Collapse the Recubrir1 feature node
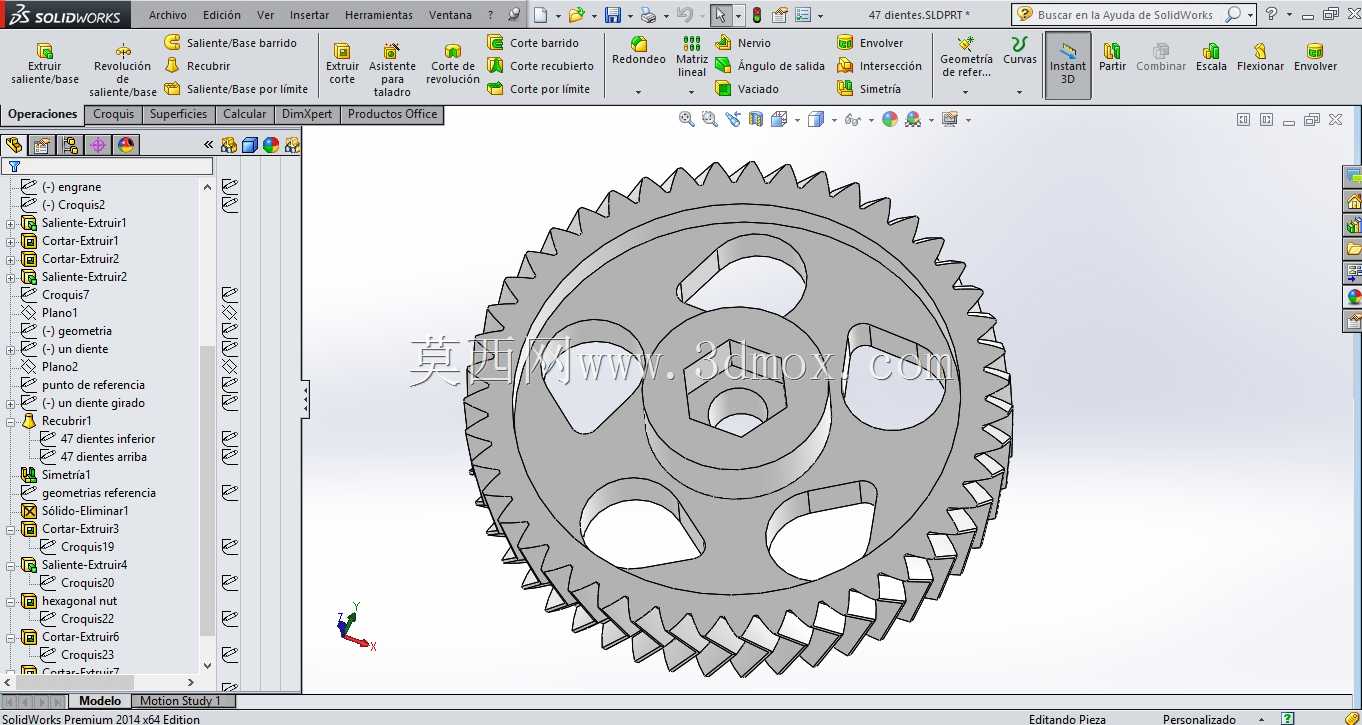The width and height of the screenshot is (1362, 725). point(11,421)
